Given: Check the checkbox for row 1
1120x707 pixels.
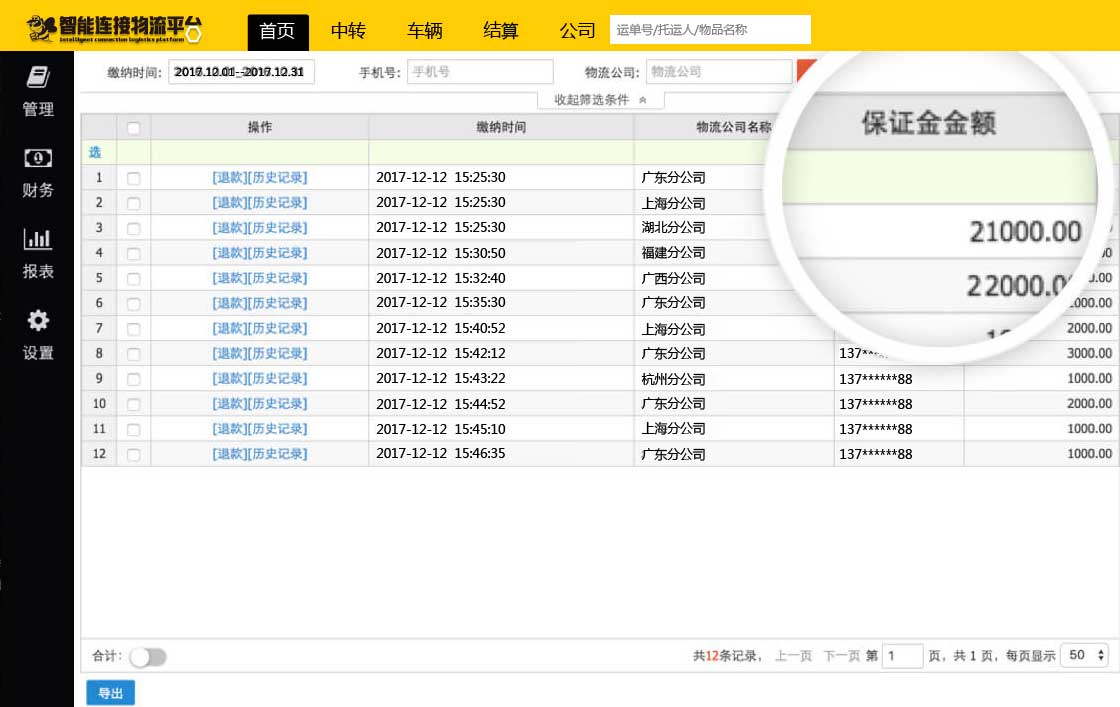Looking at the screenshot, I should (134, 178).
